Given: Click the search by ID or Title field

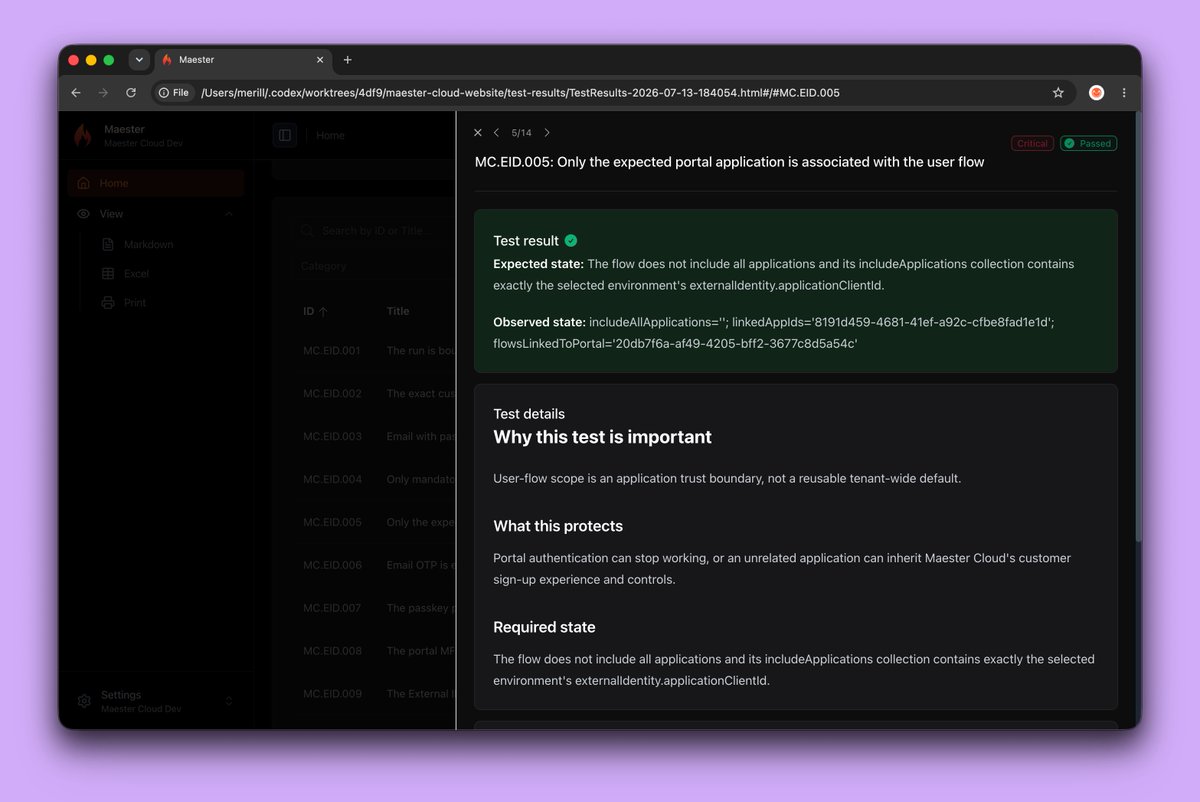Looking at the screenshot, I should click(375, 231).
